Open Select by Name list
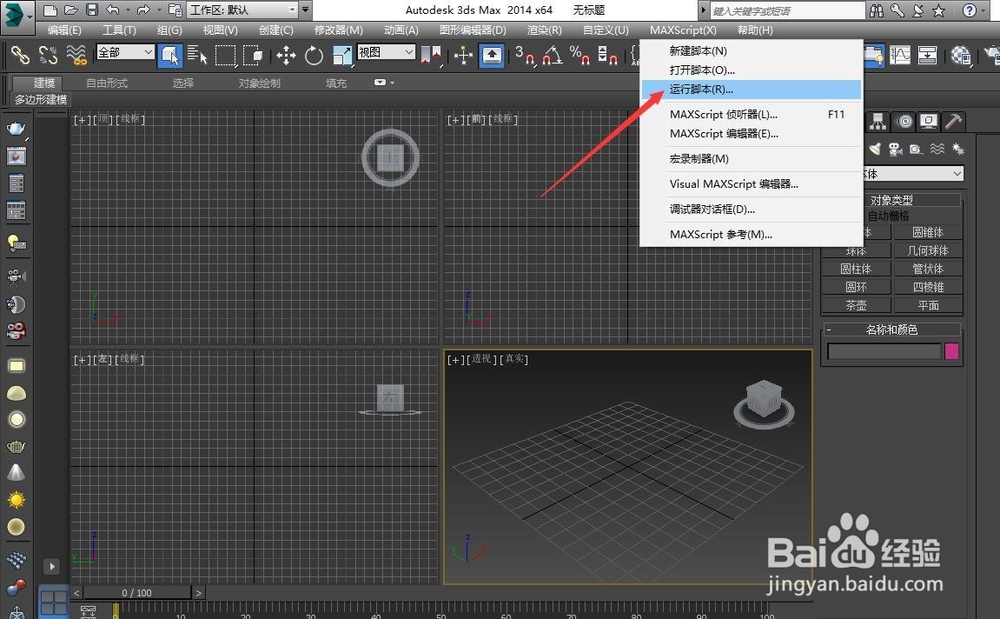The height and width of the screenshot is (619, 1000). coord(197,55)
